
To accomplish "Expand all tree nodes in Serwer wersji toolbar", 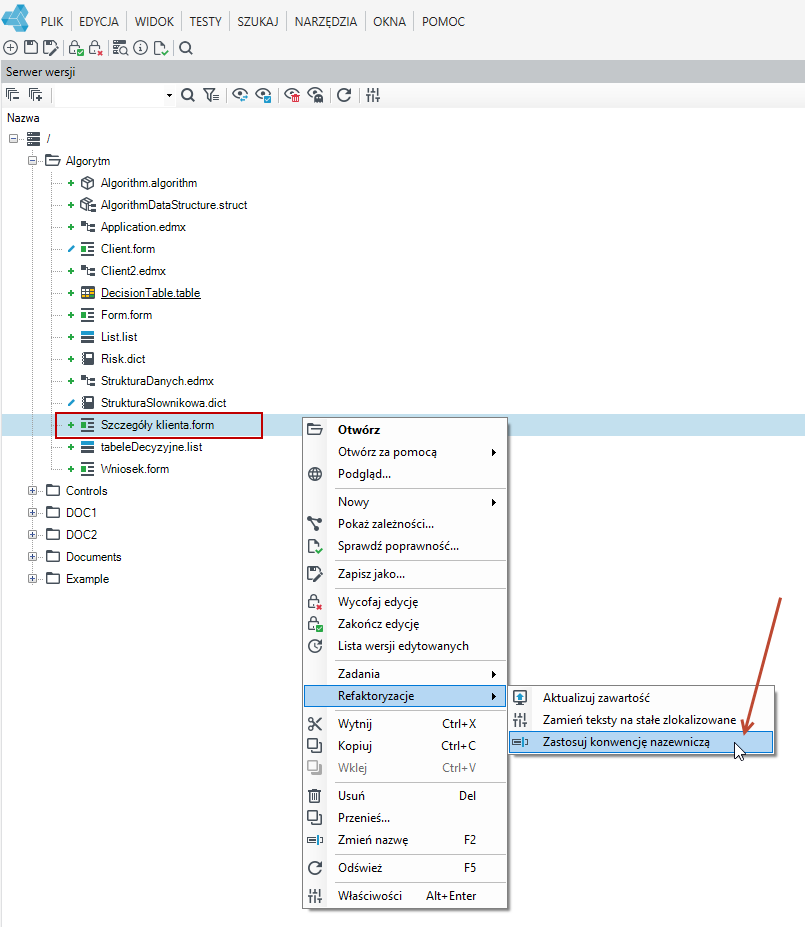I will pos(35,95).
